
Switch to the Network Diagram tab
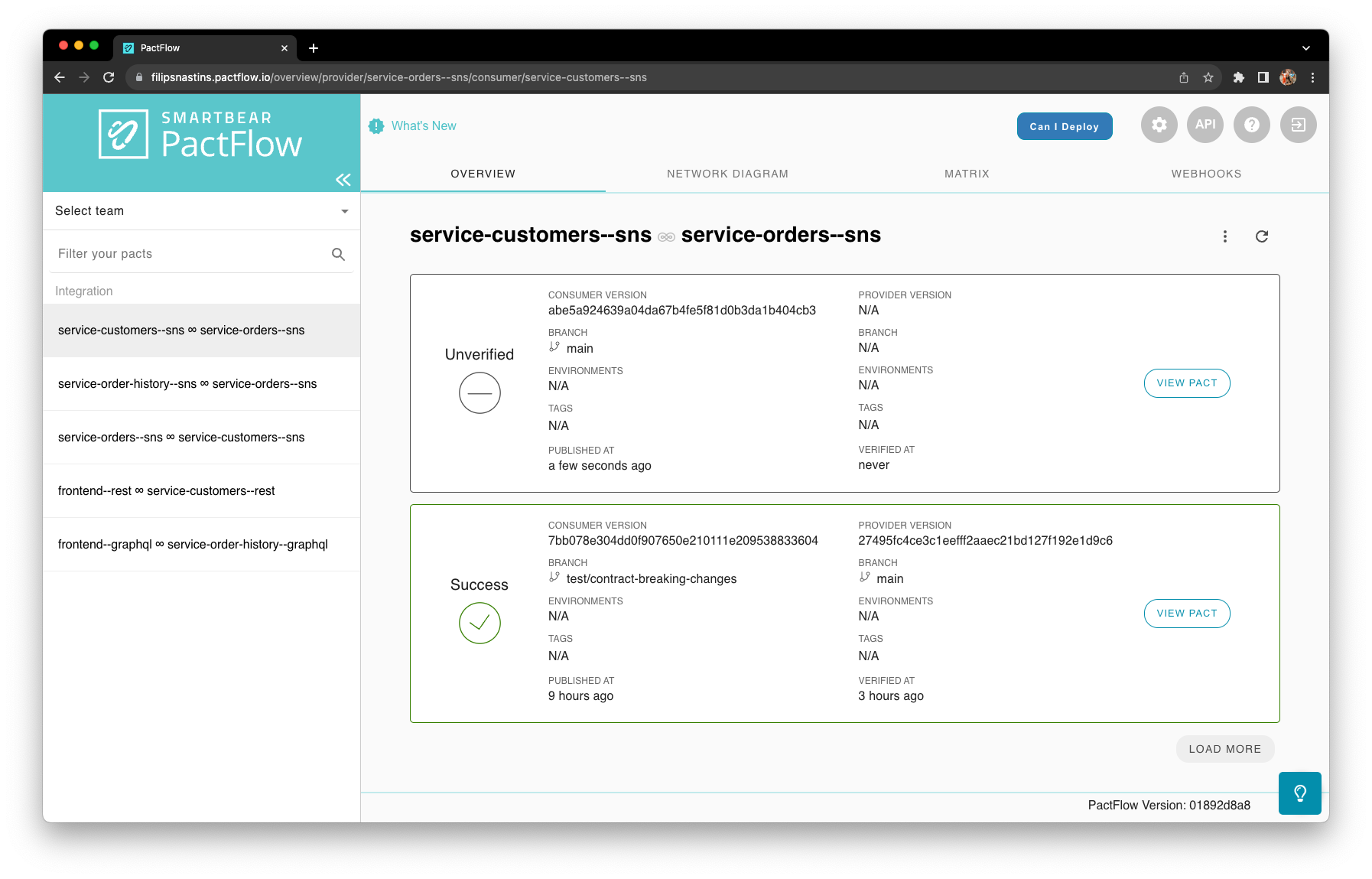[727, 174]
